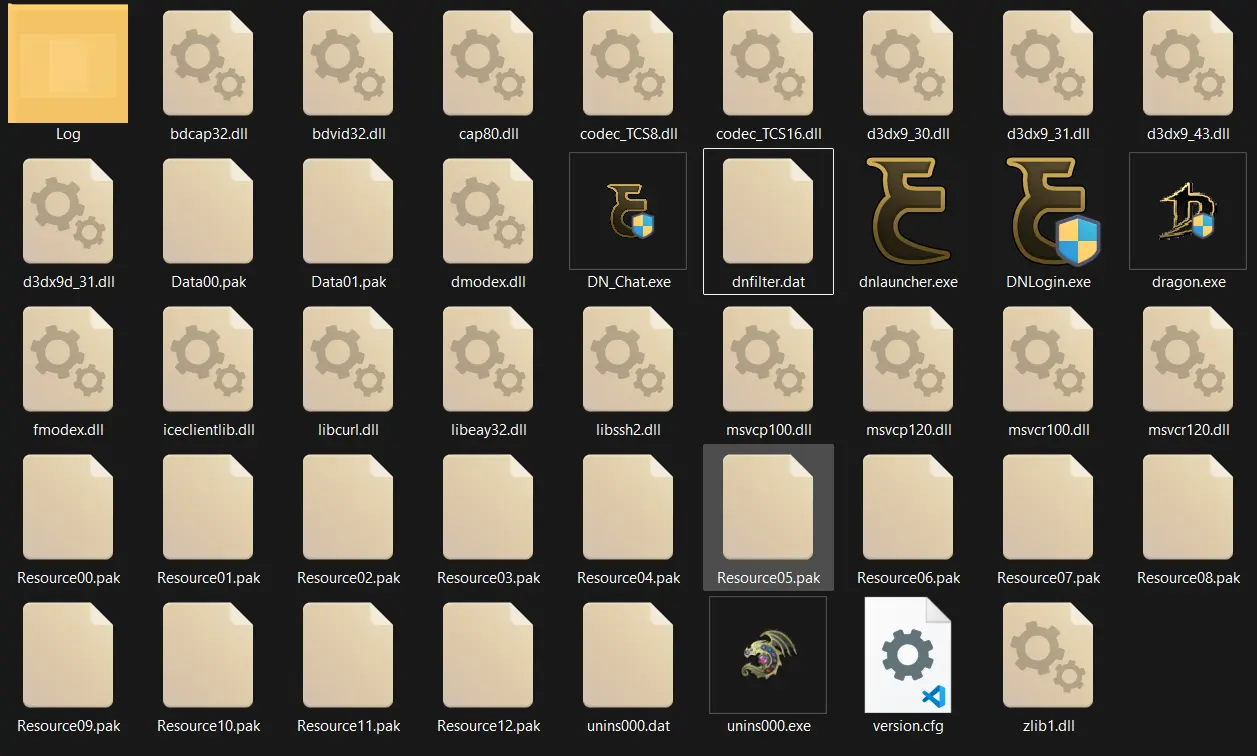Image resolution: width=1257 pixels, height=756 pixels.
Task: Click the fmodex.dll file icon
Action: pos(68,360)
